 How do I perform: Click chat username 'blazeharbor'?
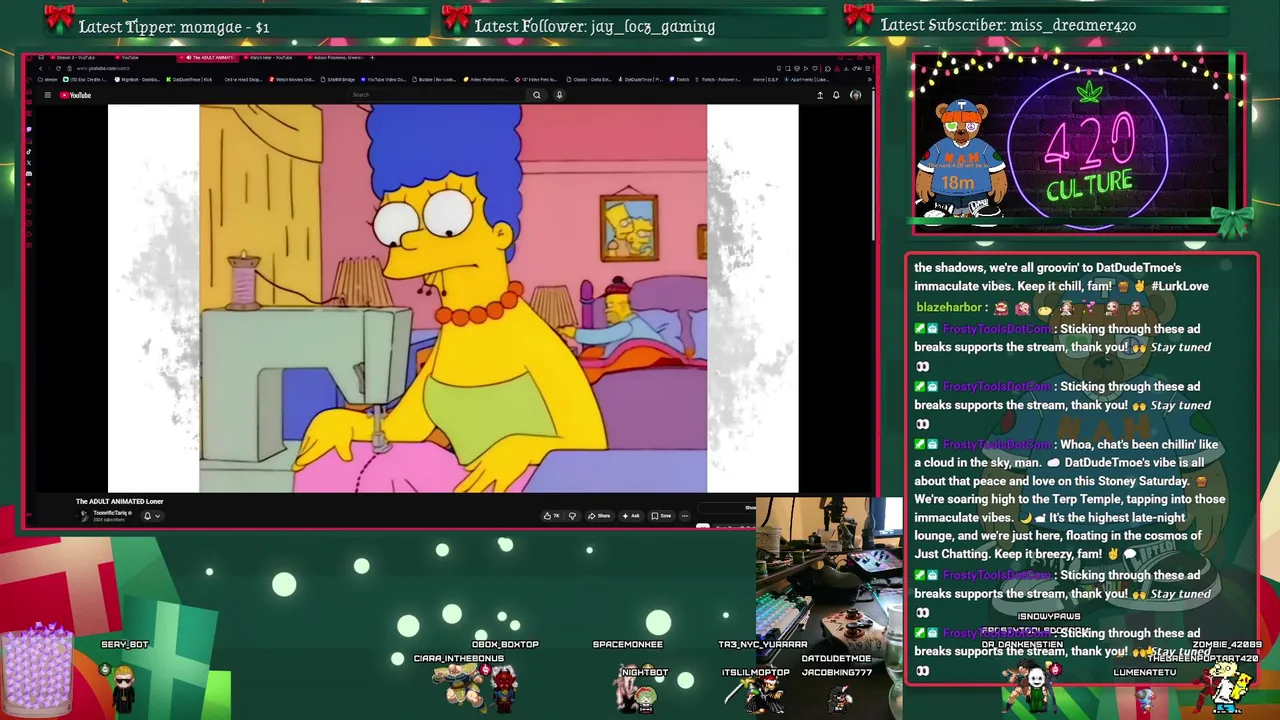click(x=948, y=308)
